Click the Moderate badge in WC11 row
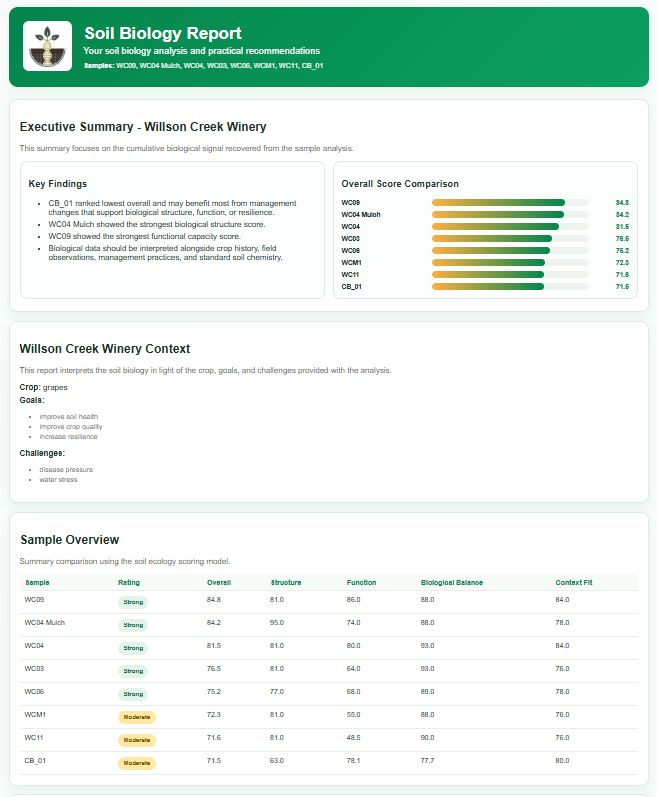Image resolution: width=657 pixels, height=797 pixels. click(x=137, y=740)
